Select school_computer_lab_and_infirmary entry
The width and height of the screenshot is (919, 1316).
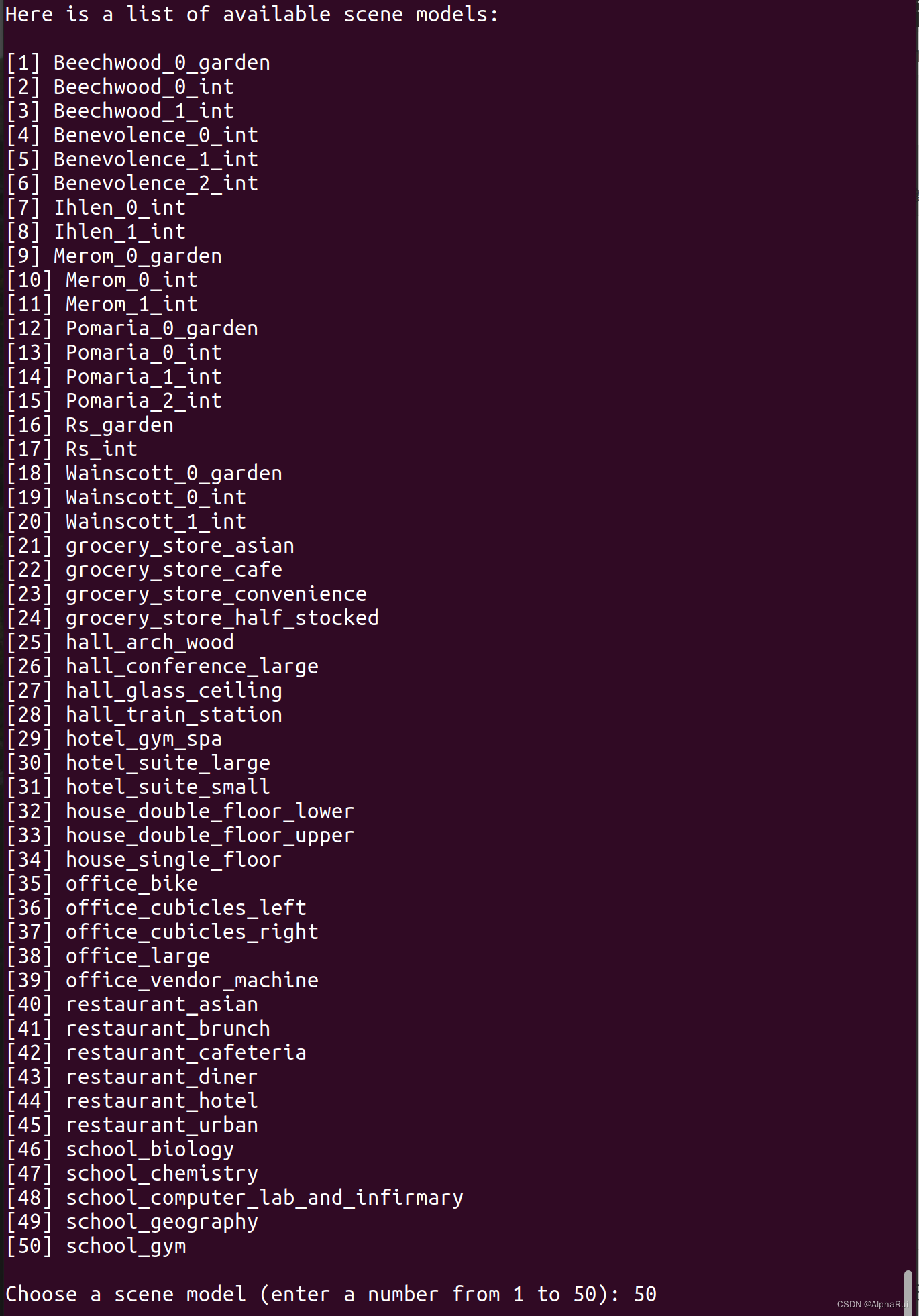point(235,1198)
